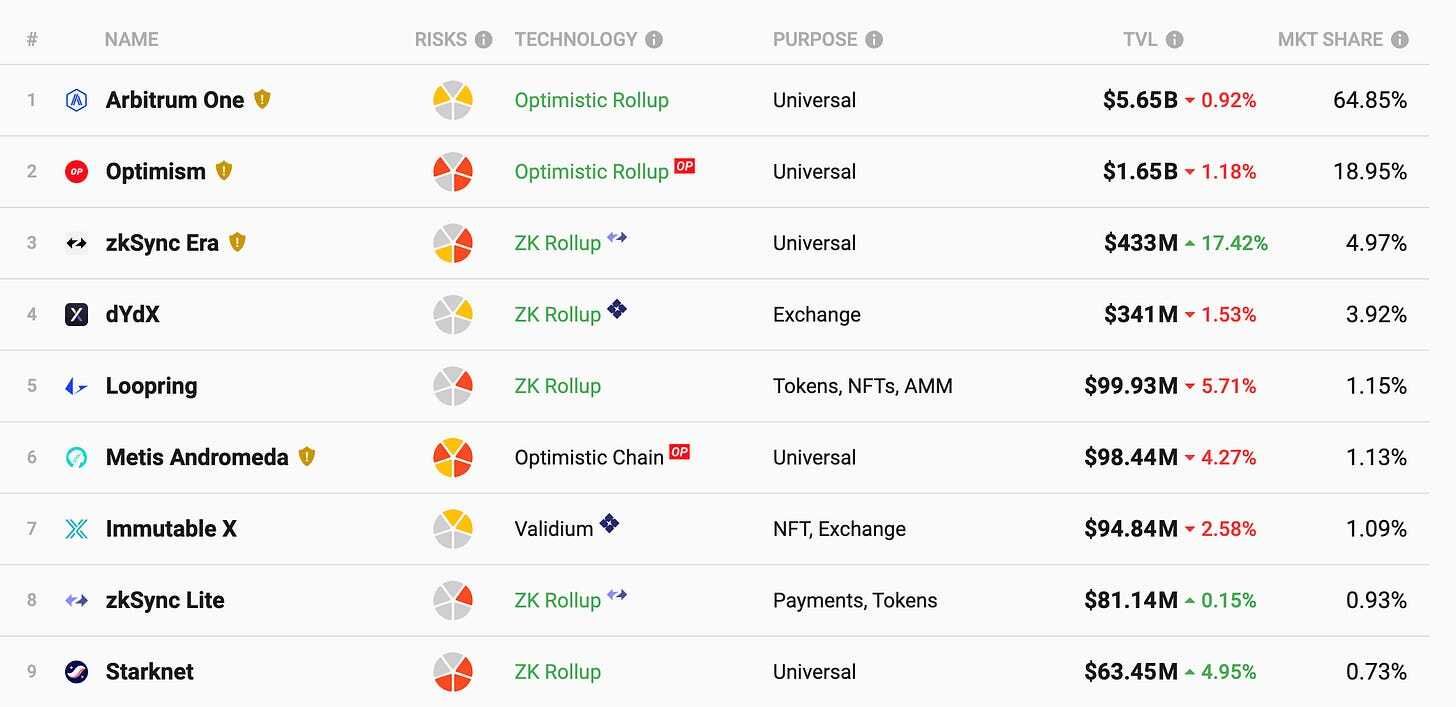The height and width of the screenshot is (707, 1456).
Task: Click Optimistic Rollup technology for Arbitrum One
Action: point(591,100)
